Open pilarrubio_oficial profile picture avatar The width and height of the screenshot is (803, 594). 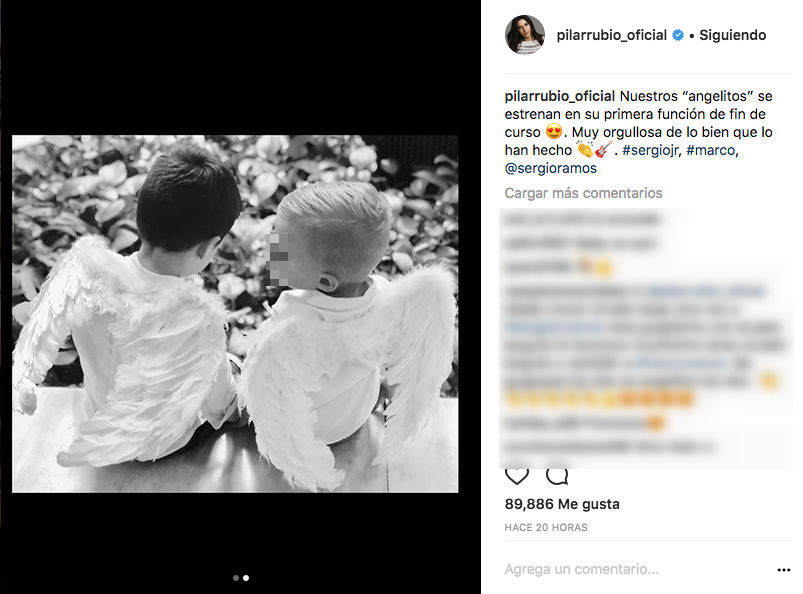tap(525, 34)
